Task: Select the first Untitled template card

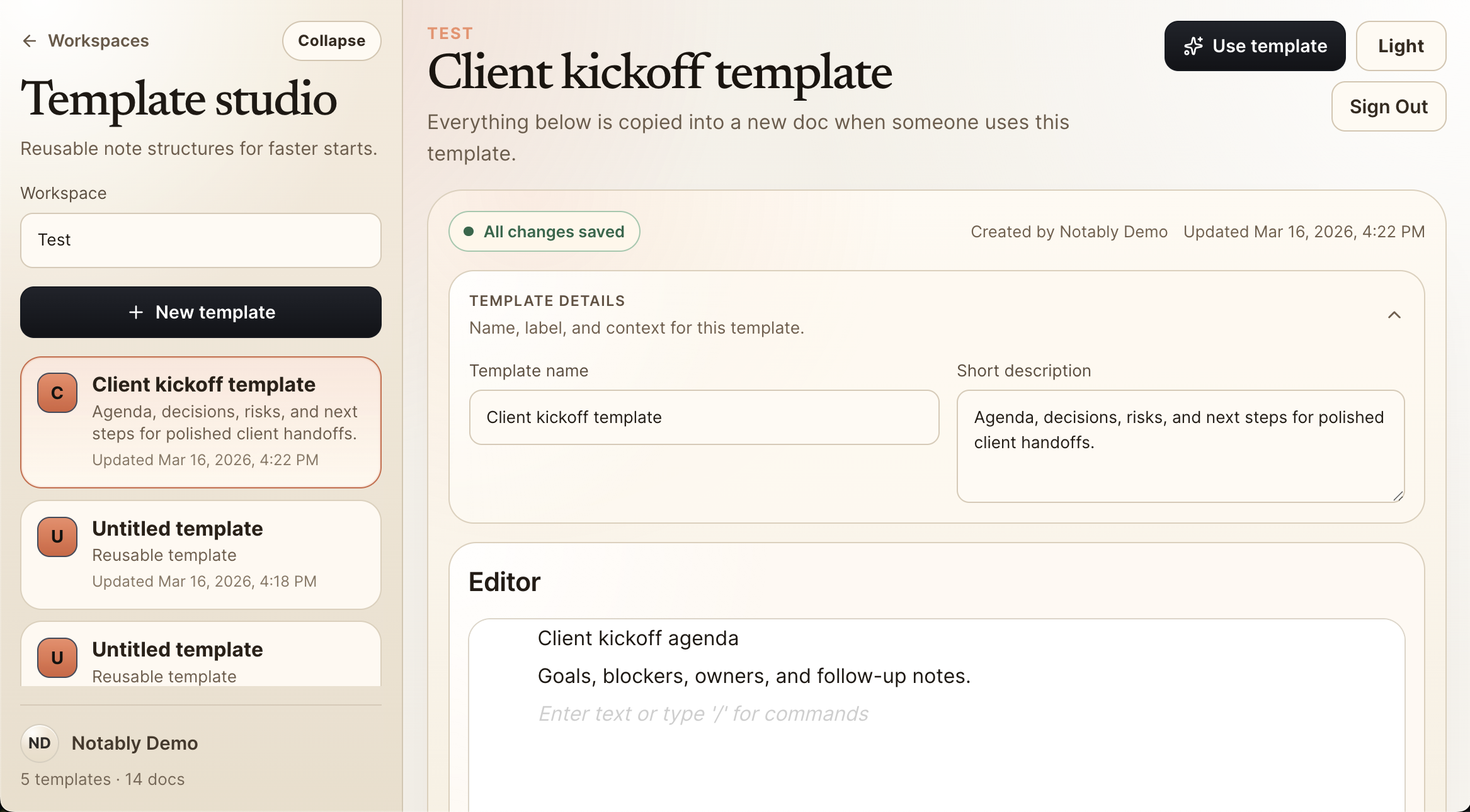Action: click(200, 555)
